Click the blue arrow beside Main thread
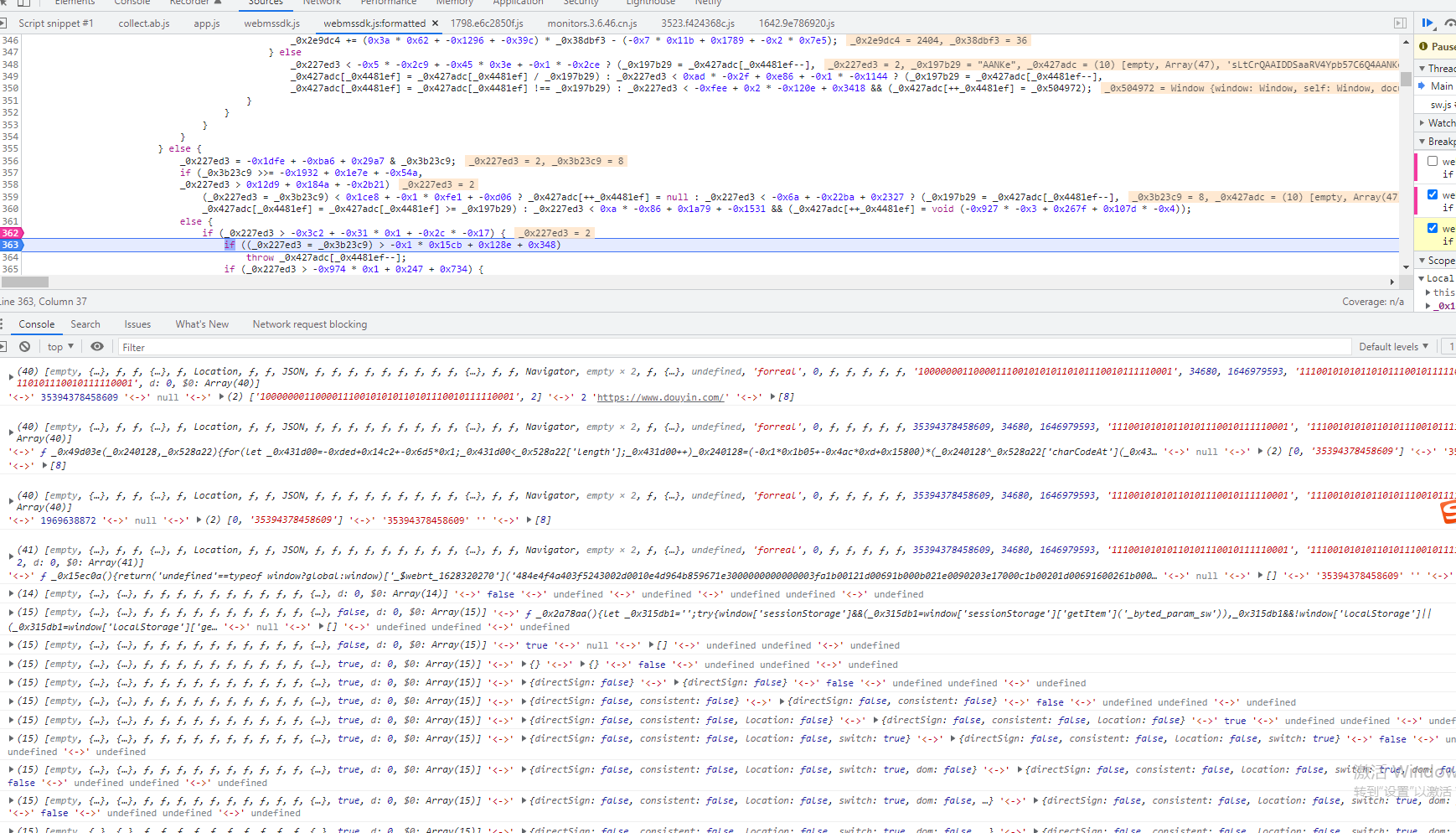This screenshot has width=1456, height=833. [1422, 85]
